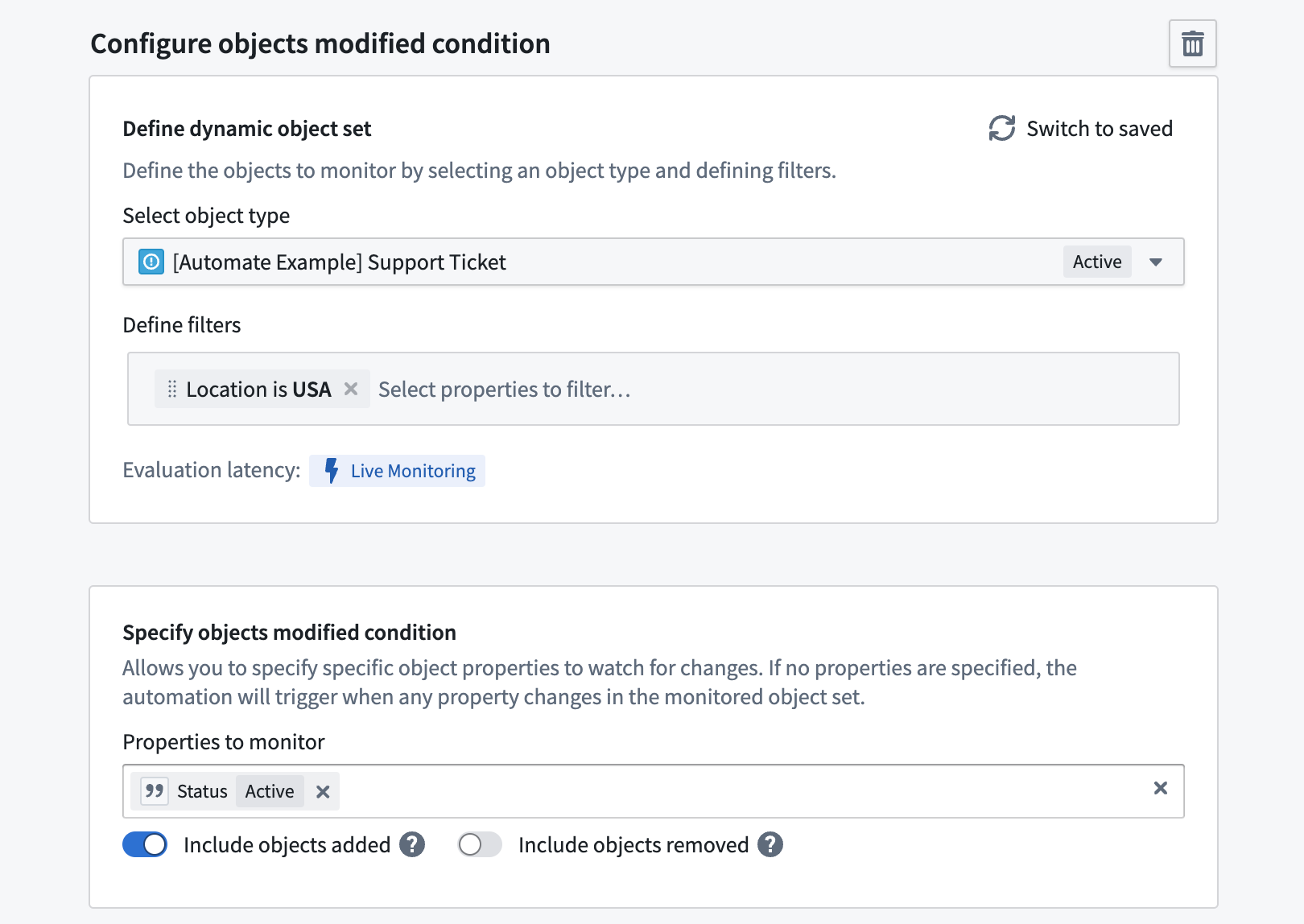The image size is (1304, 924).
Task: Click the refresh icon beside Switch to saved
Action: tap(1002, 128)
